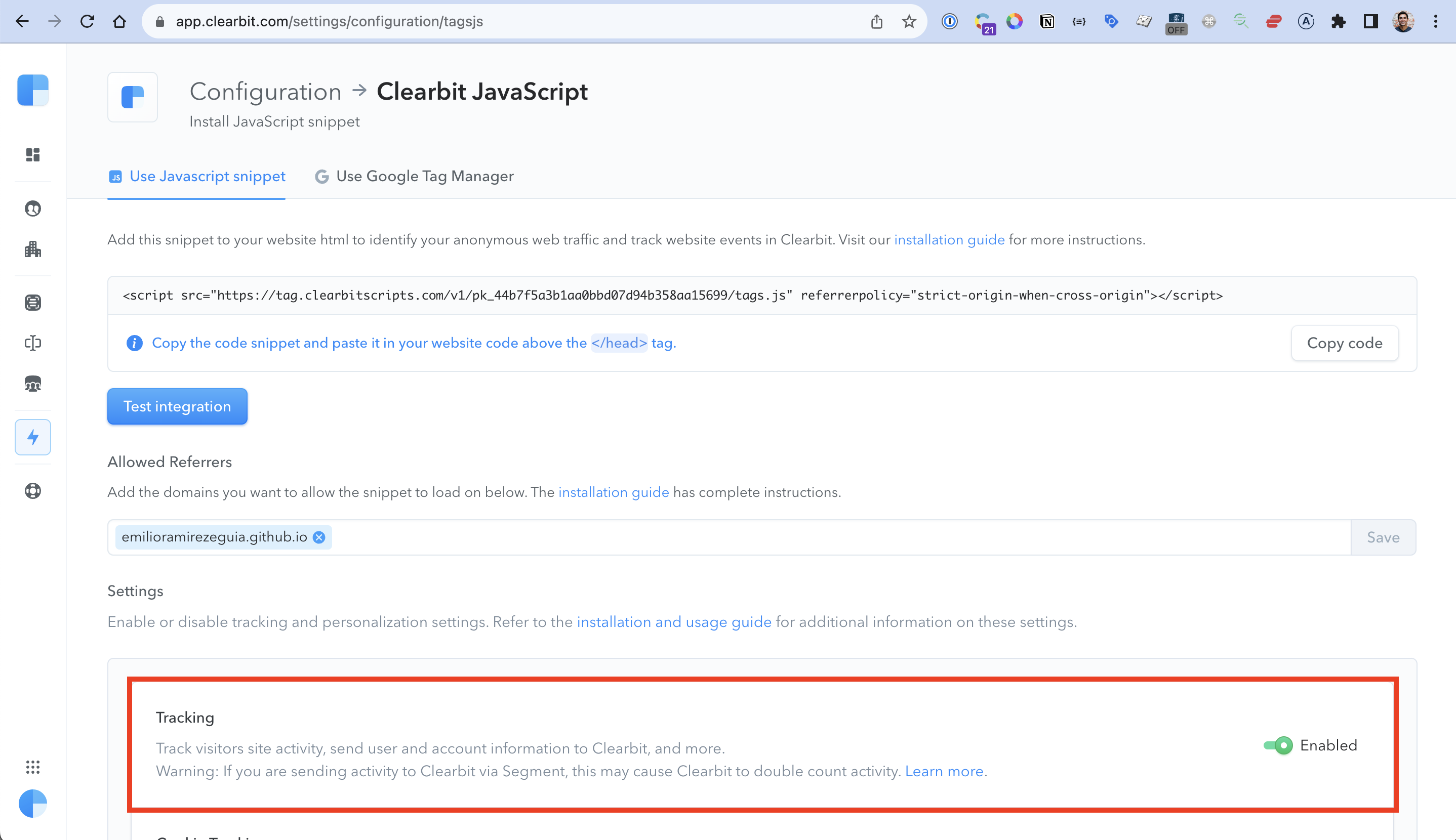1456x840 pixels.
Task: Click the Tracking setting title
Action: [x=185, y=717]
